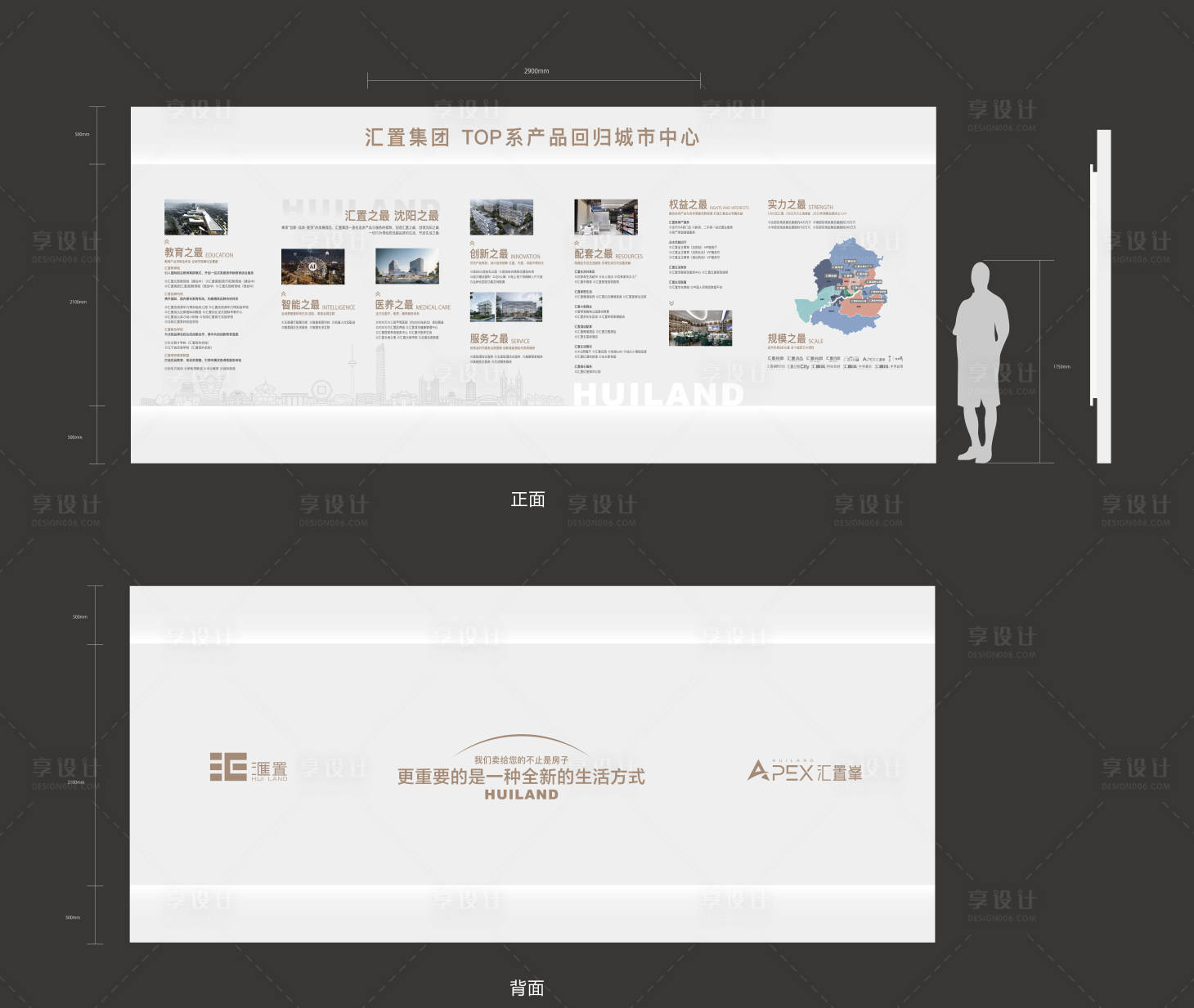The width and height of the screenshot is (1194, 1008).
Task: Click the down chevron below 权益之最 text
Action: 671,303
